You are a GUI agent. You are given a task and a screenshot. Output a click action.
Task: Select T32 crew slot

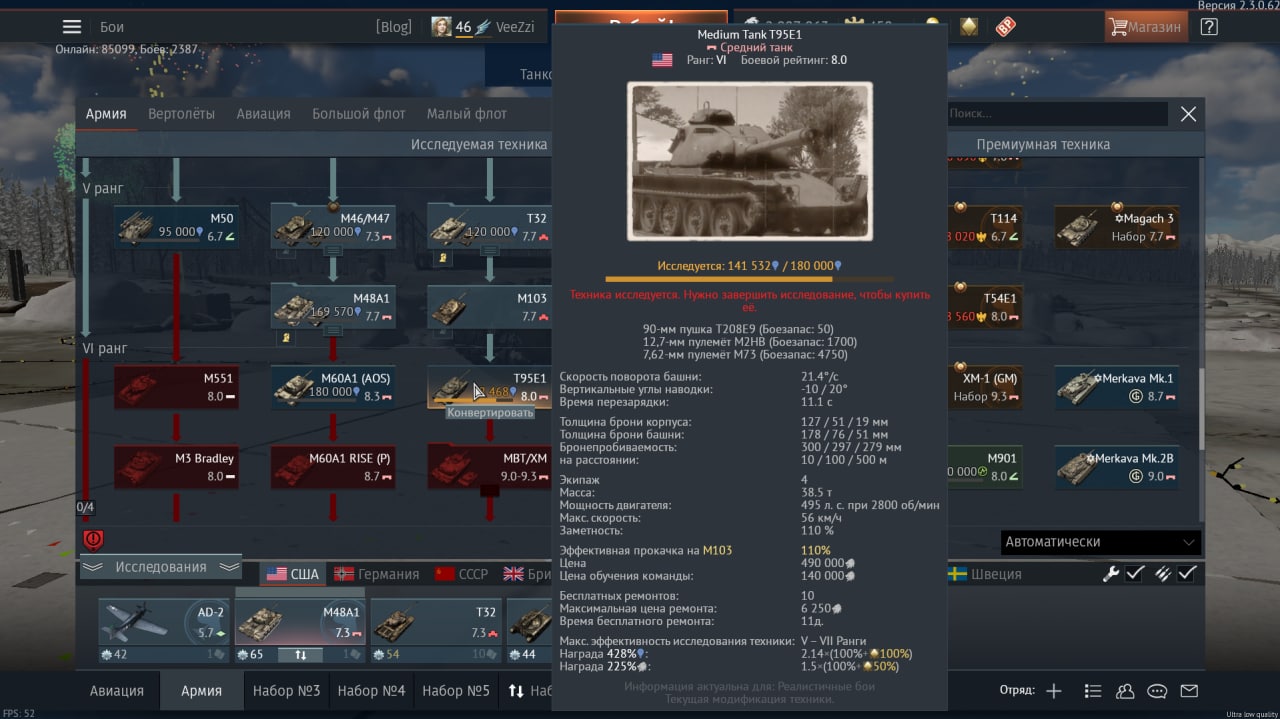(x=436, y=623)
